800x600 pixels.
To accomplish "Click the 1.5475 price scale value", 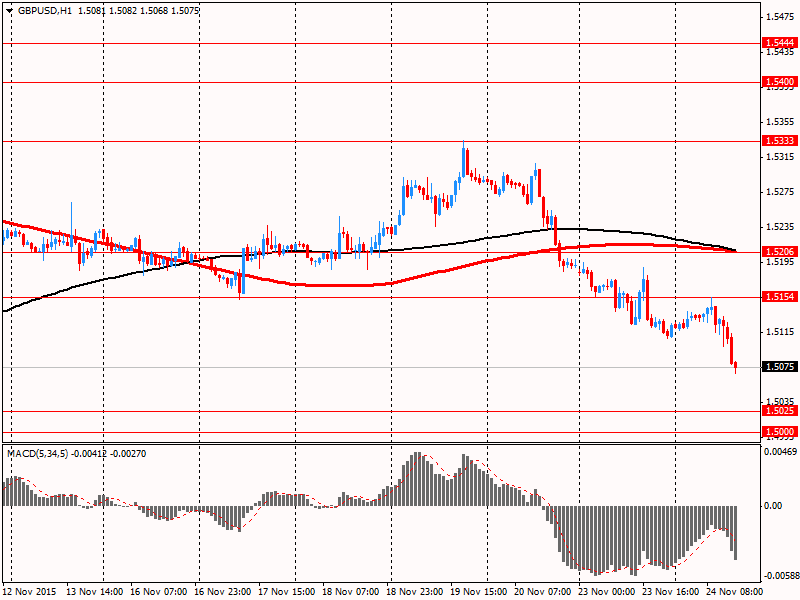I will point(780,17).
